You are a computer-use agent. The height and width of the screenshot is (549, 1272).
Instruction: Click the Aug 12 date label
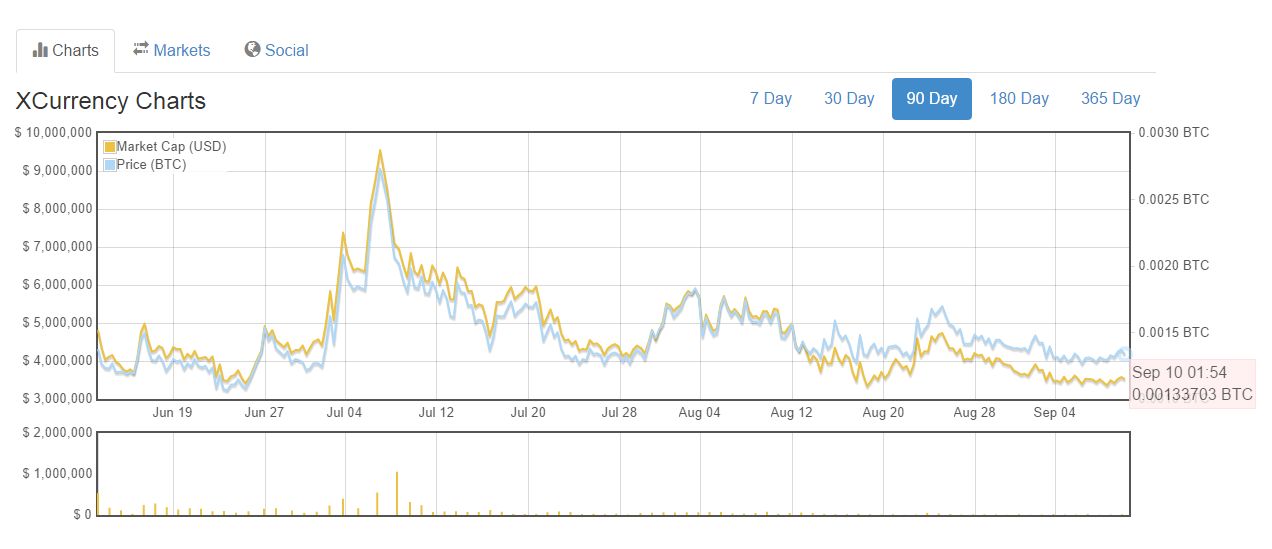791,412
